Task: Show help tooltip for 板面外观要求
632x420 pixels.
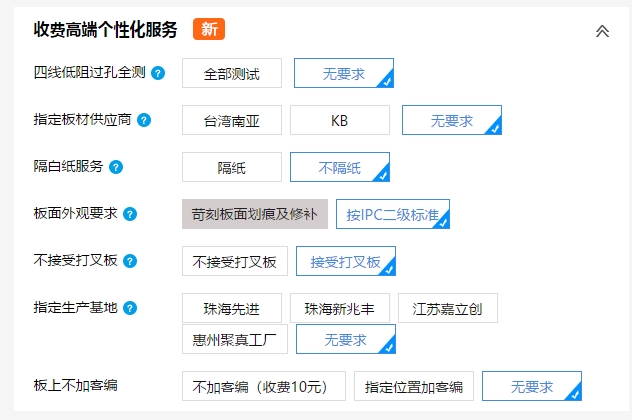Action: [x=130, y=214]
